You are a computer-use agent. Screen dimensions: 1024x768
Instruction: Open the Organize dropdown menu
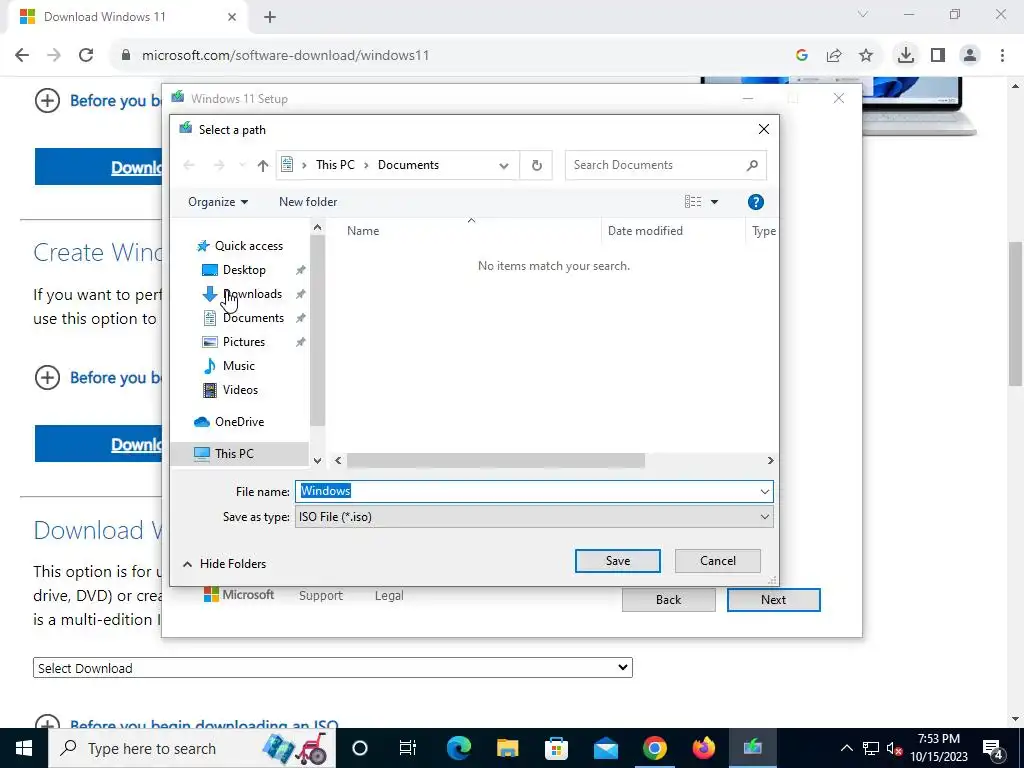217,202
